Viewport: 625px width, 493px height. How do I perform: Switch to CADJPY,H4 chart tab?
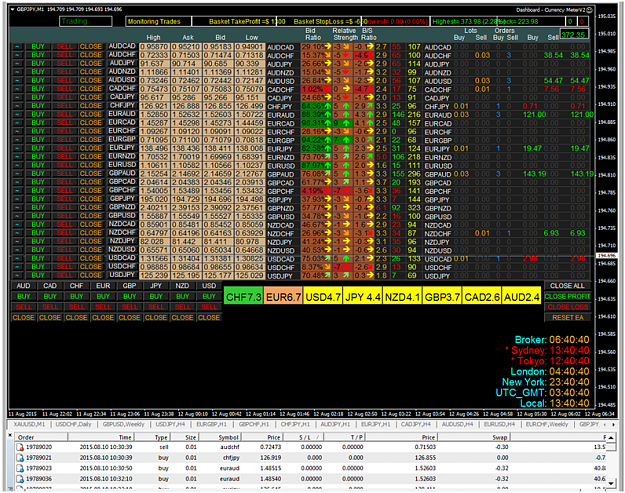click(x=416, y=424)
